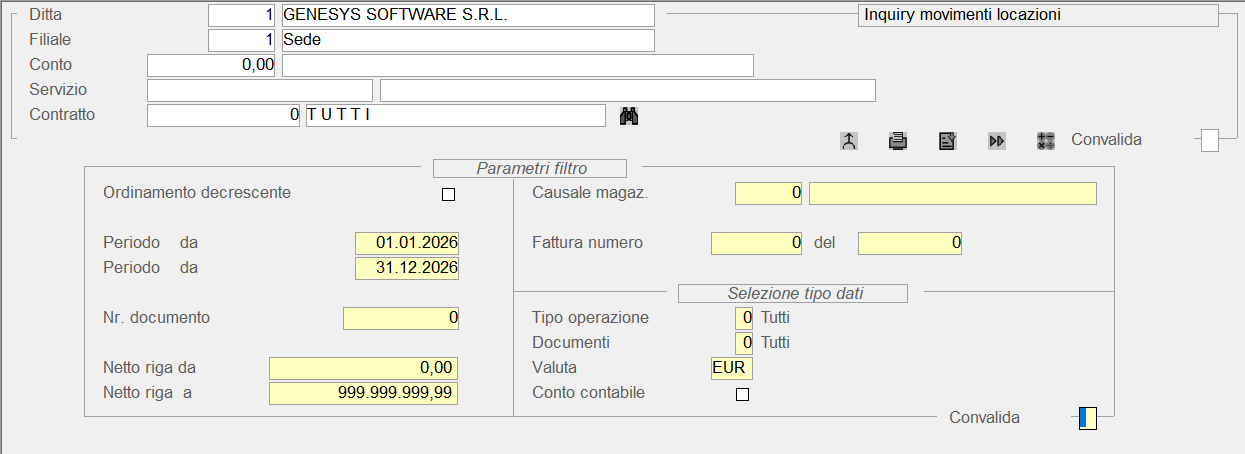
Task: Click the Periodo da start date field
Action: pyautogui.click(x=407, y=243)
